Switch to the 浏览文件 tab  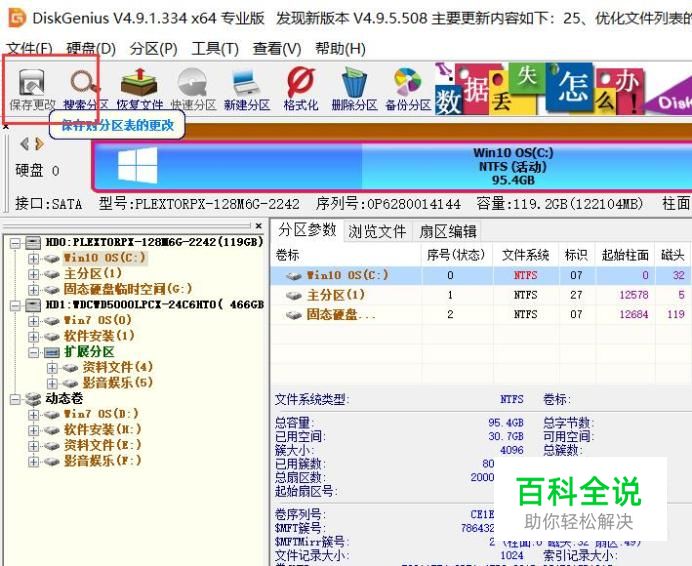click(x=377, y=231)
